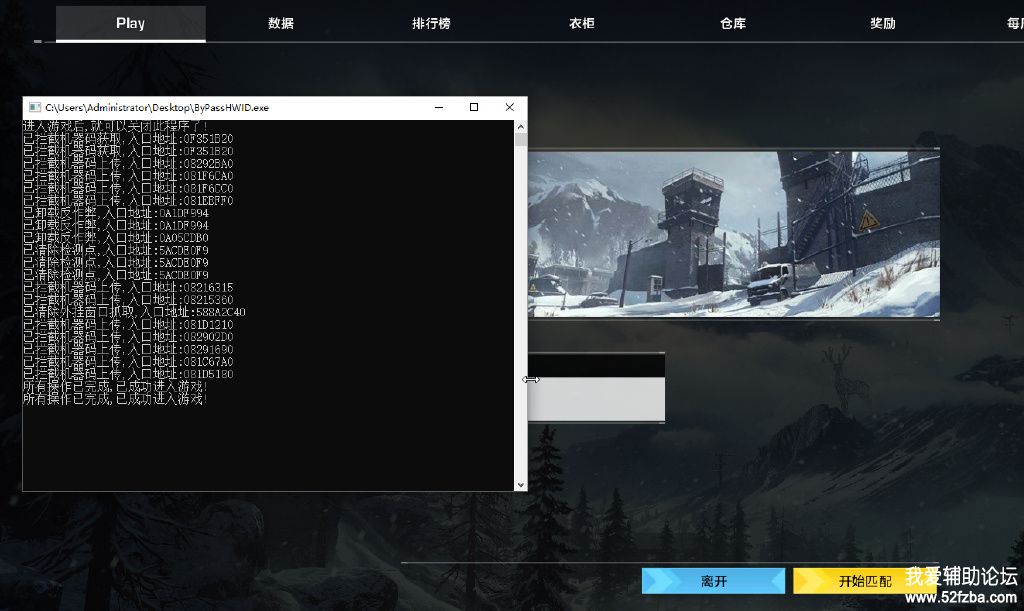The height and width of the screenshot is (611, 1024).
Task: Go to the 排行榜 leaderboard tab
Action: 431,23
